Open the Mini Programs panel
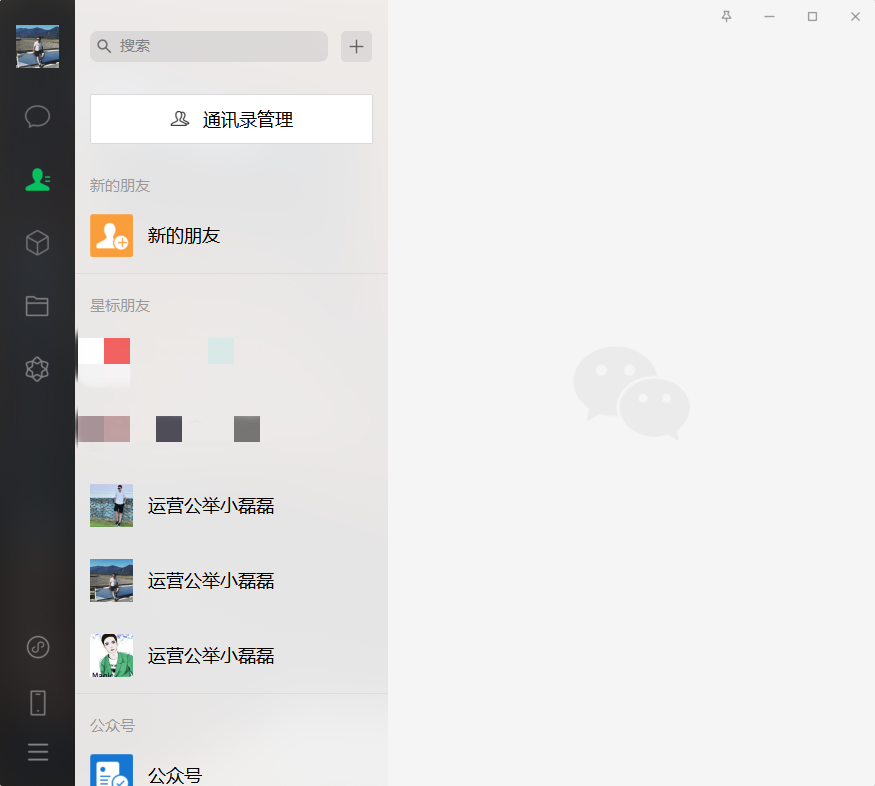The width and height of the screenshot is (875, 786). pyautogui.click(x=37, y=369)
